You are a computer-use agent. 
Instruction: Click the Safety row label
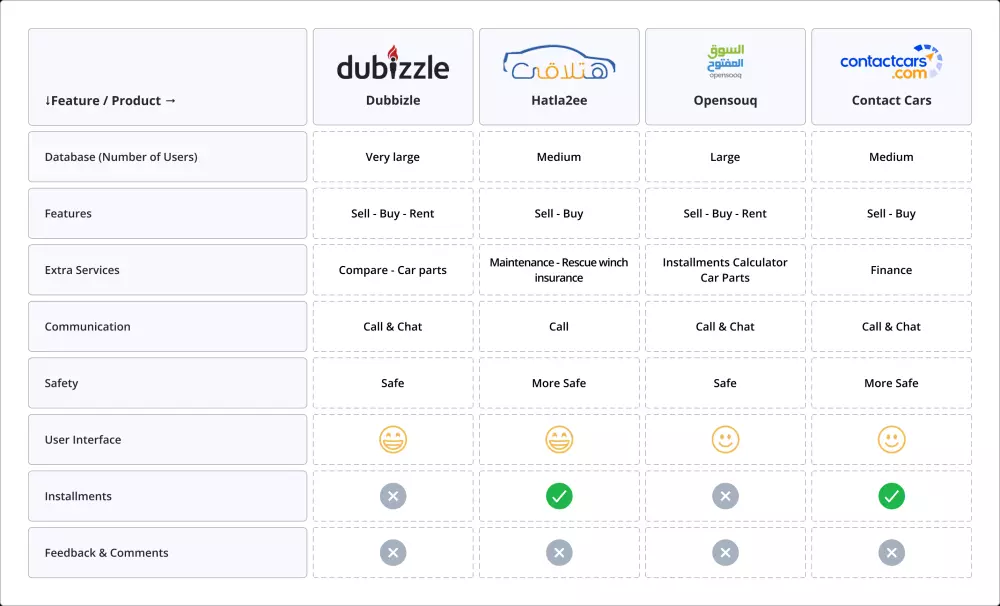pos(61,383)
